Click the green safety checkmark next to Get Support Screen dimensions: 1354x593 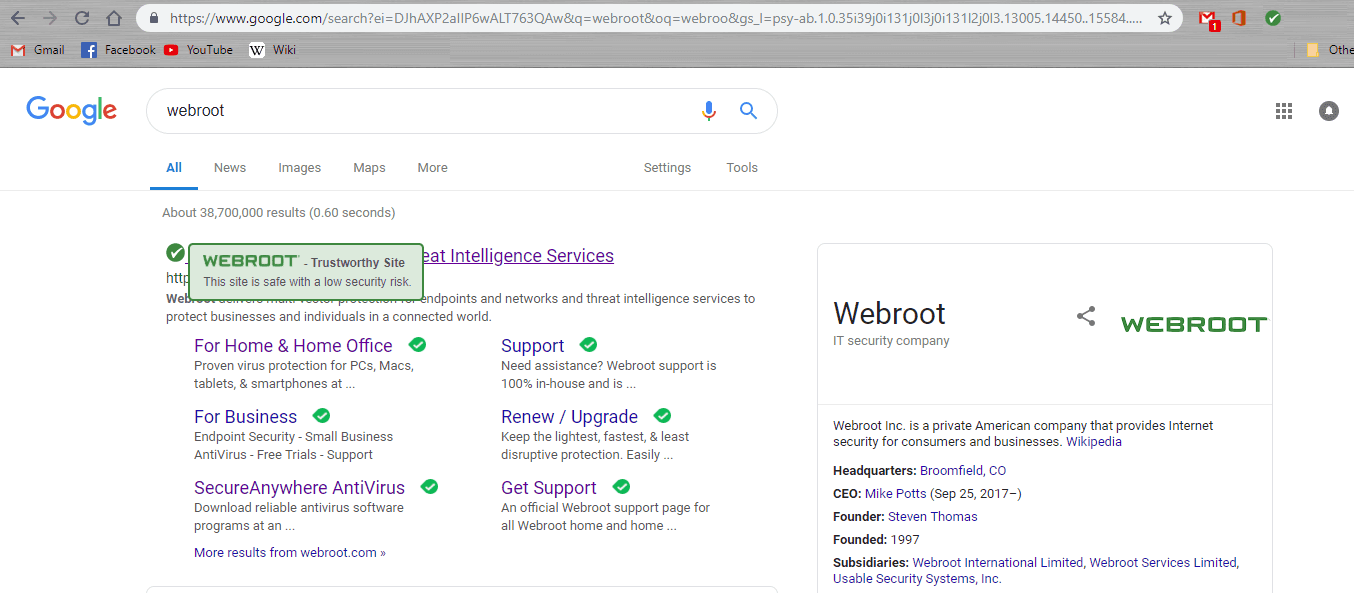tap(620, 486)
